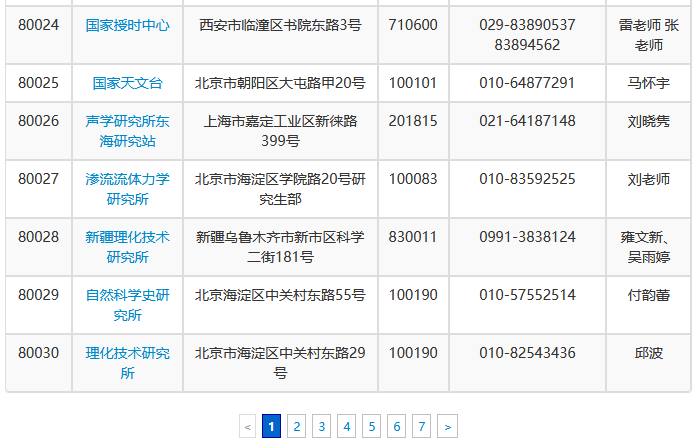Viewport: 699px width, 446px height.
Task: Click phone number 010-64877291
Action: [x=527, y=83]
